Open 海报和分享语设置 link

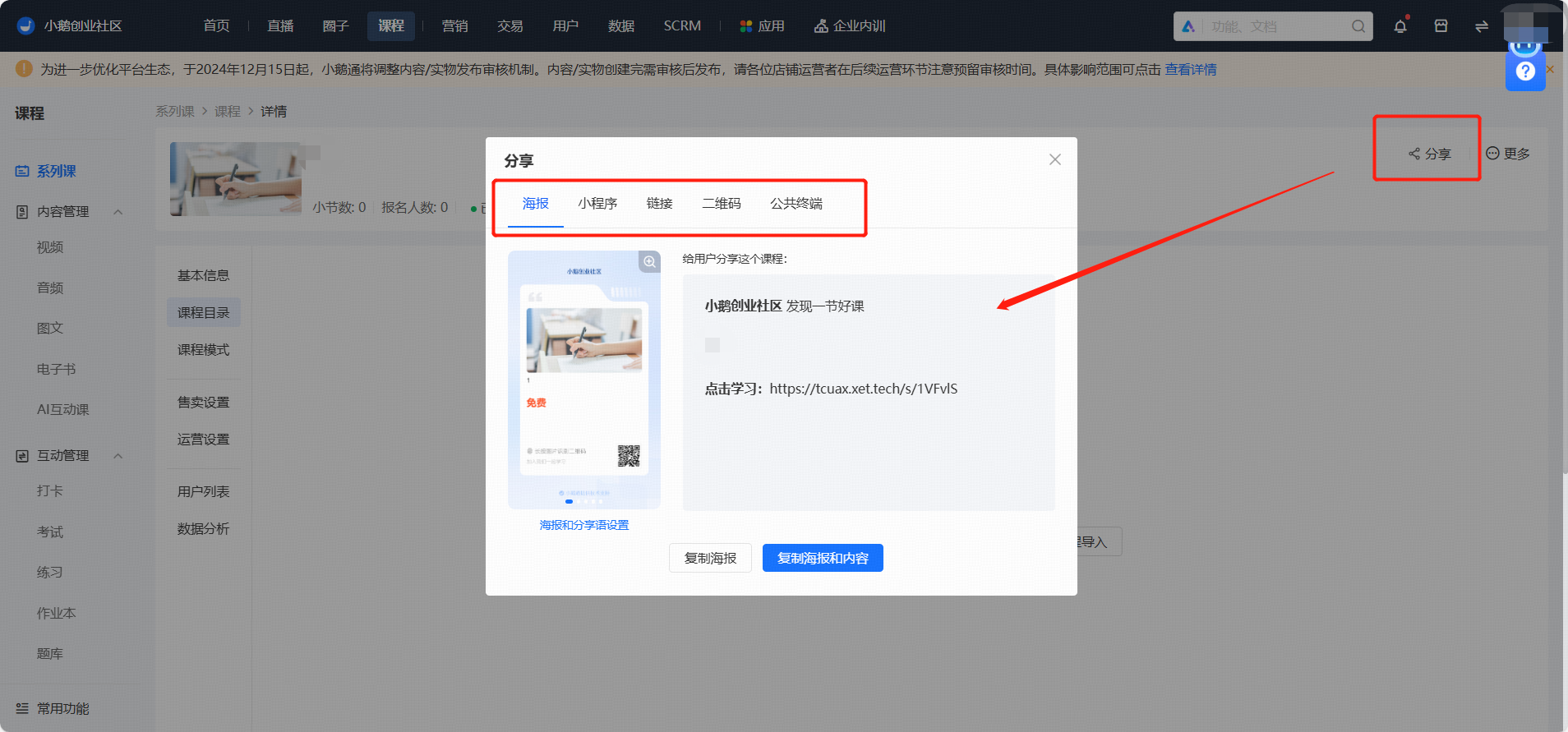(584, 525)
